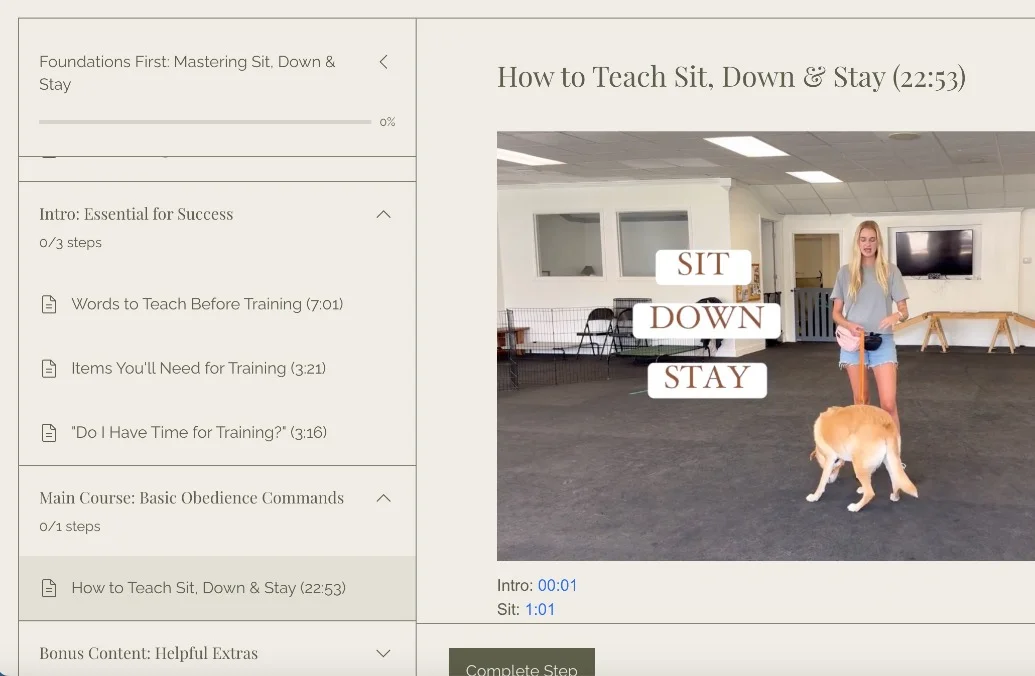Click document icon beside Words to Teach
The width and height of the screenshot is (1035, 676).
pyautogui.click(x=48, y=304)
